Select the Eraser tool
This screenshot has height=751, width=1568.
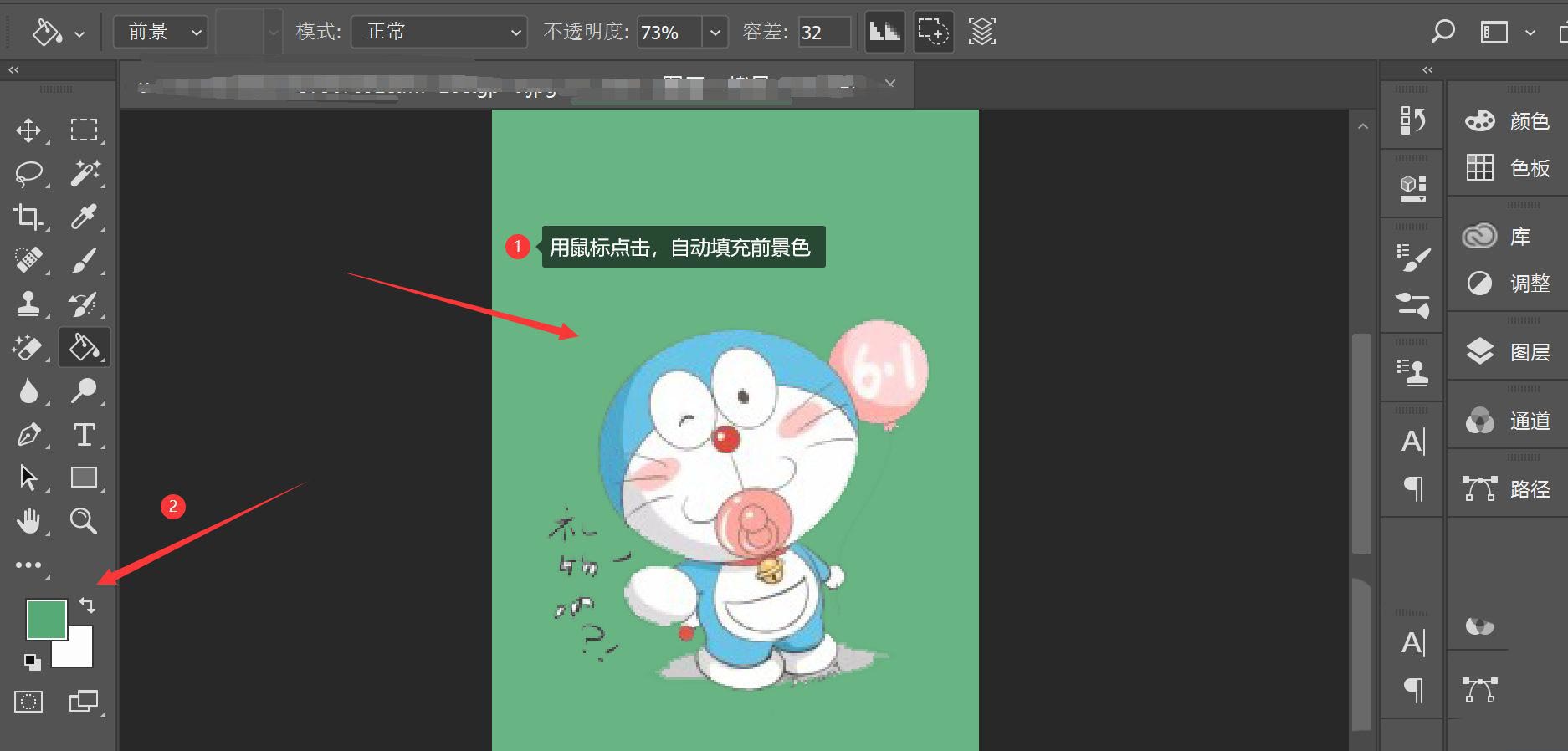point(28,347)
